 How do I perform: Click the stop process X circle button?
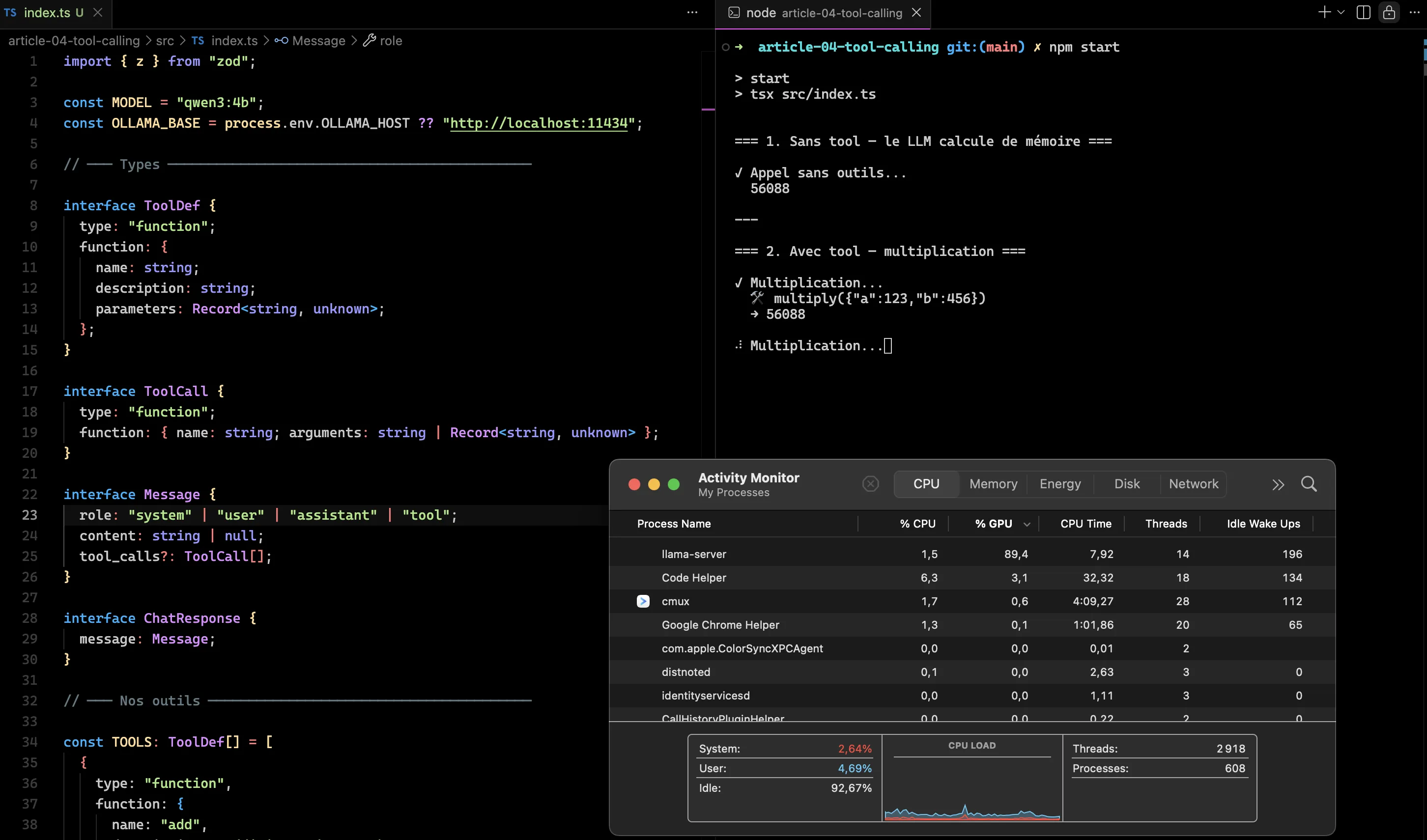coord(870,484)
